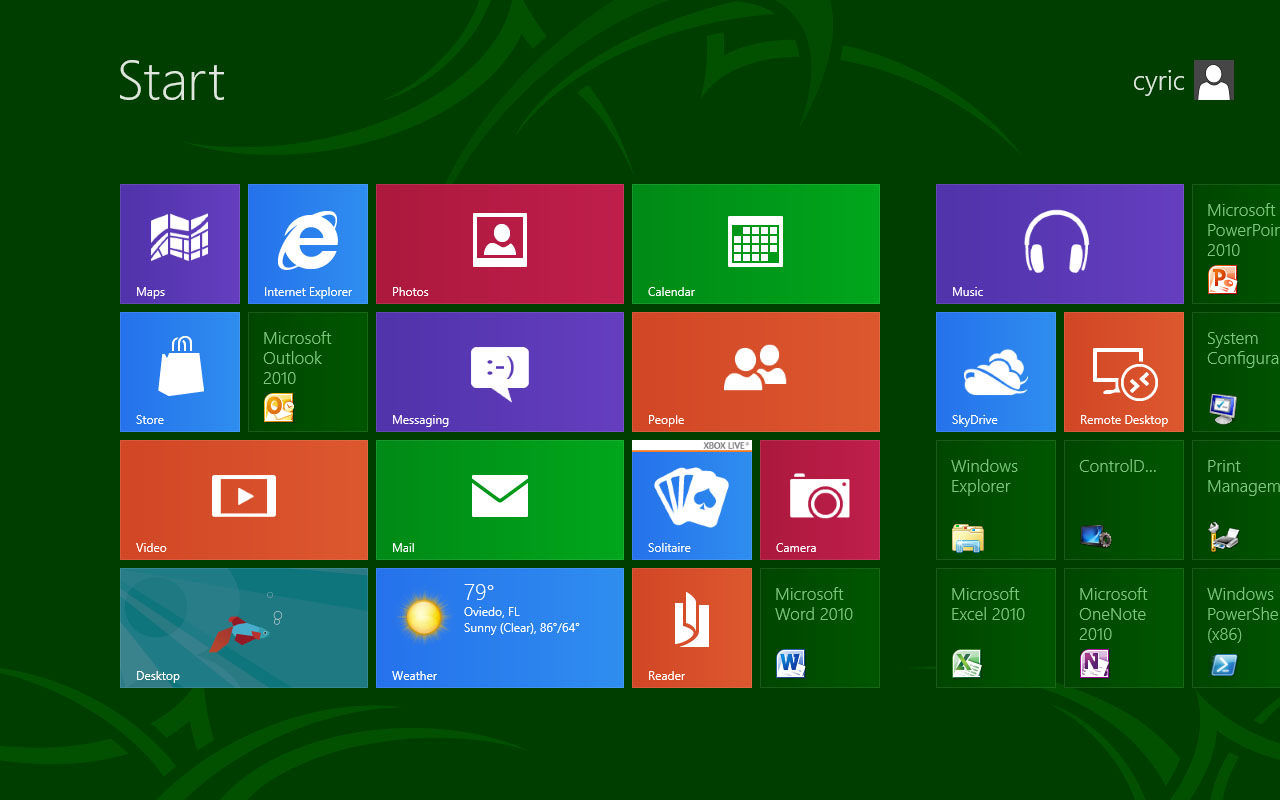Image resolution: width=1280 pixels, height=800 pixels.
Task: Open the ControlD... tile
Action: [x=1124, y=500]
